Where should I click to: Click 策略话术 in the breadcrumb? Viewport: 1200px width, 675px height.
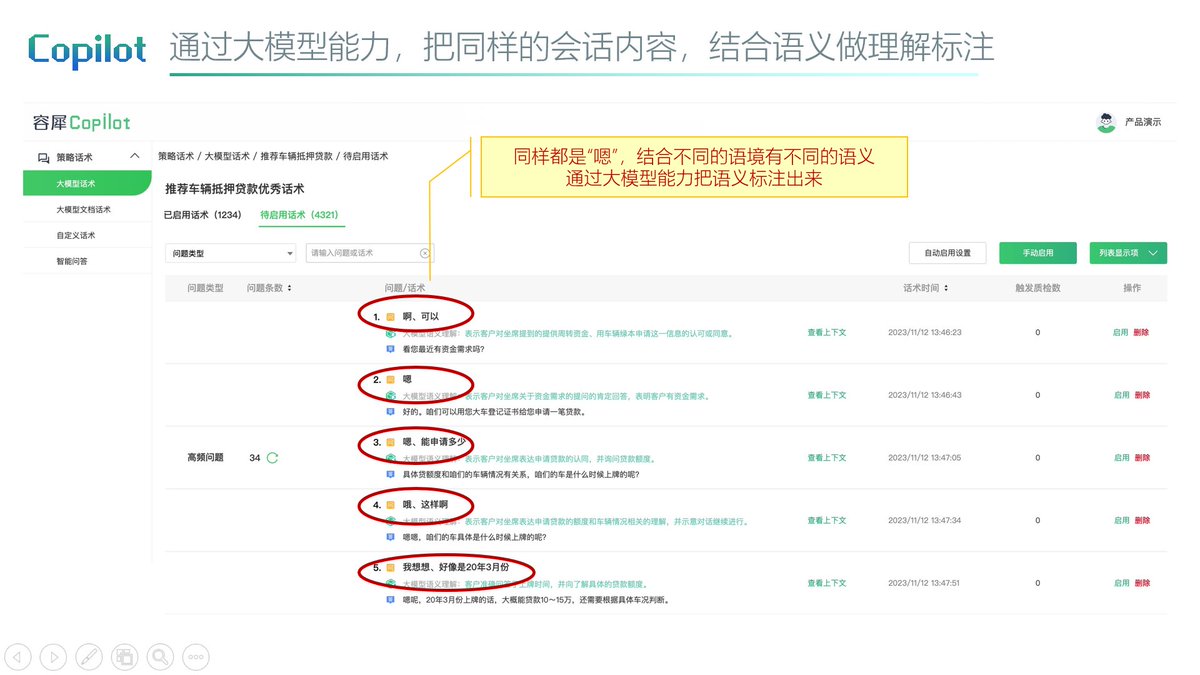(177, 156)
